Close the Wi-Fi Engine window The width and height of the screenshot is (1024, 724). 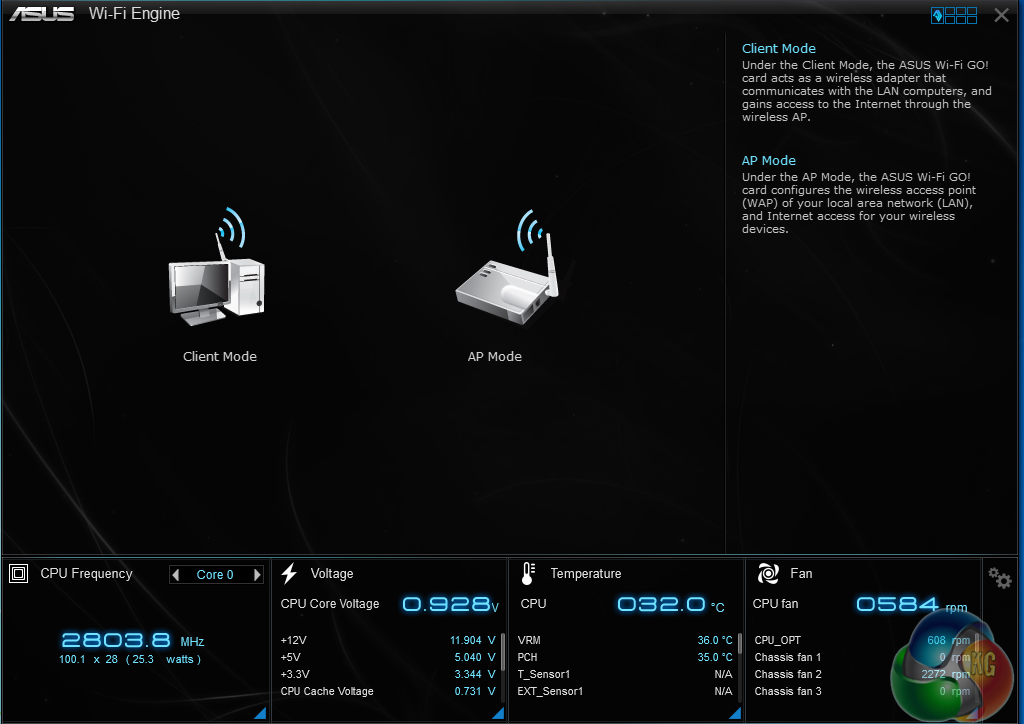tap(1001, 15)
